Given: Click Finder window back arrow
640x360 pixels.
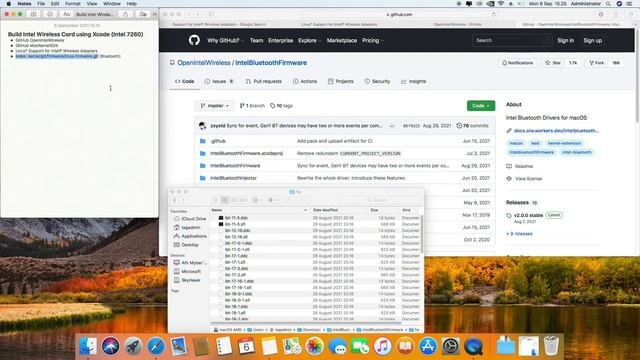Looking at the screenshot, I should click(174, 200).
